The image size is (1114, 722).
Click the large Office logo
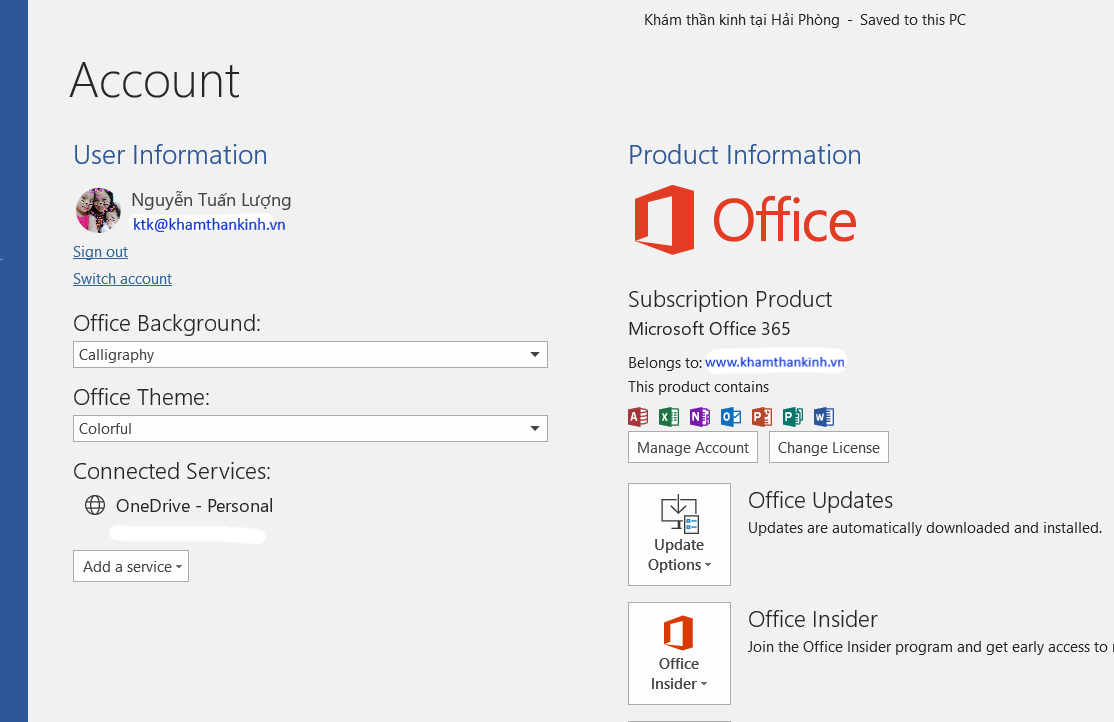[x=745, y=220]
